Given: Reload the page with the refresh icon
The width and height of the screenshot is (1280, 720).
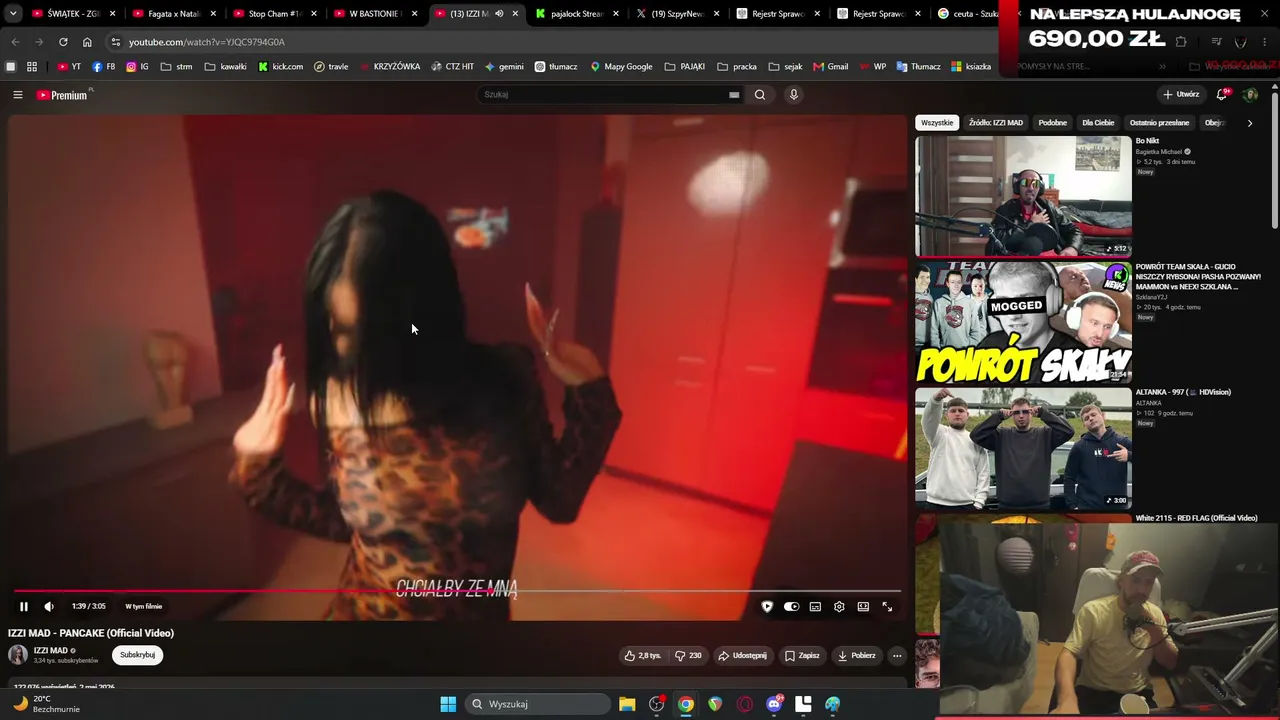Looking at the screenshot, I should pyautogui.click(x=63, y=42).
